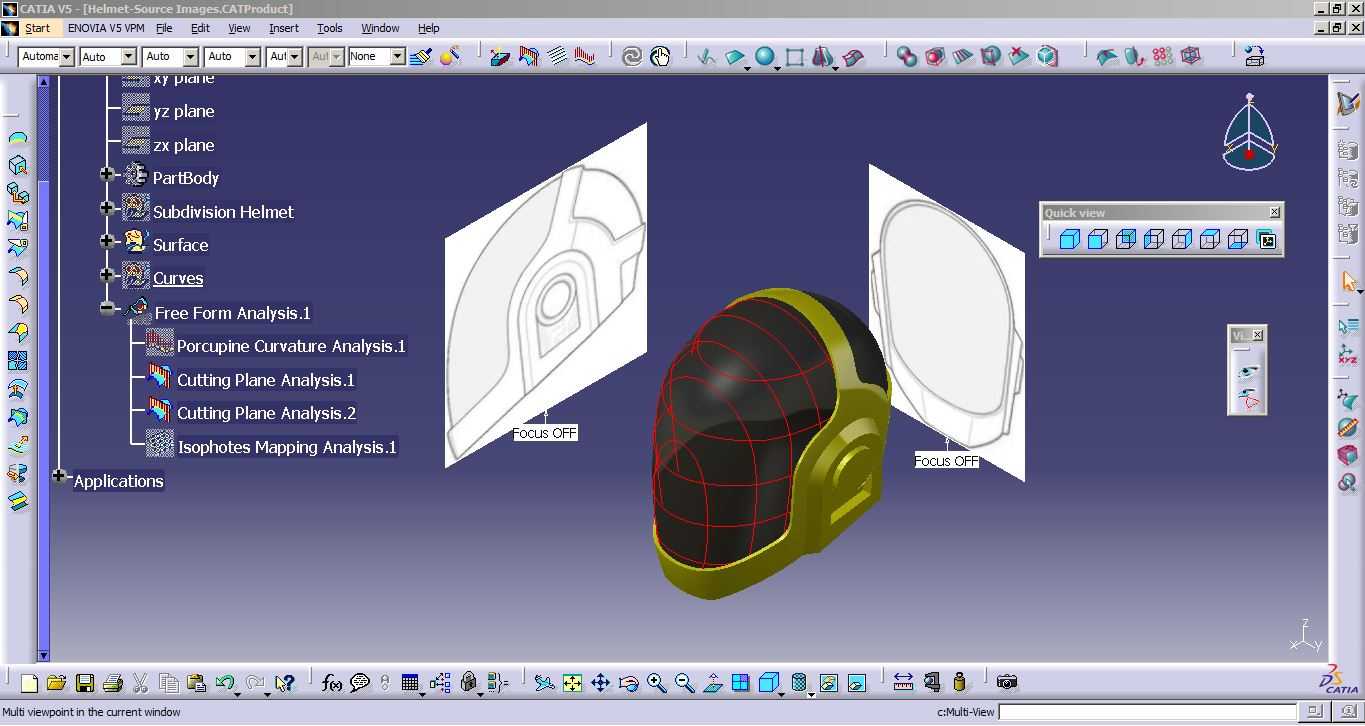Open a file with the folder icon
This screenshot has height=726, width=1365.
pos(56,683)
